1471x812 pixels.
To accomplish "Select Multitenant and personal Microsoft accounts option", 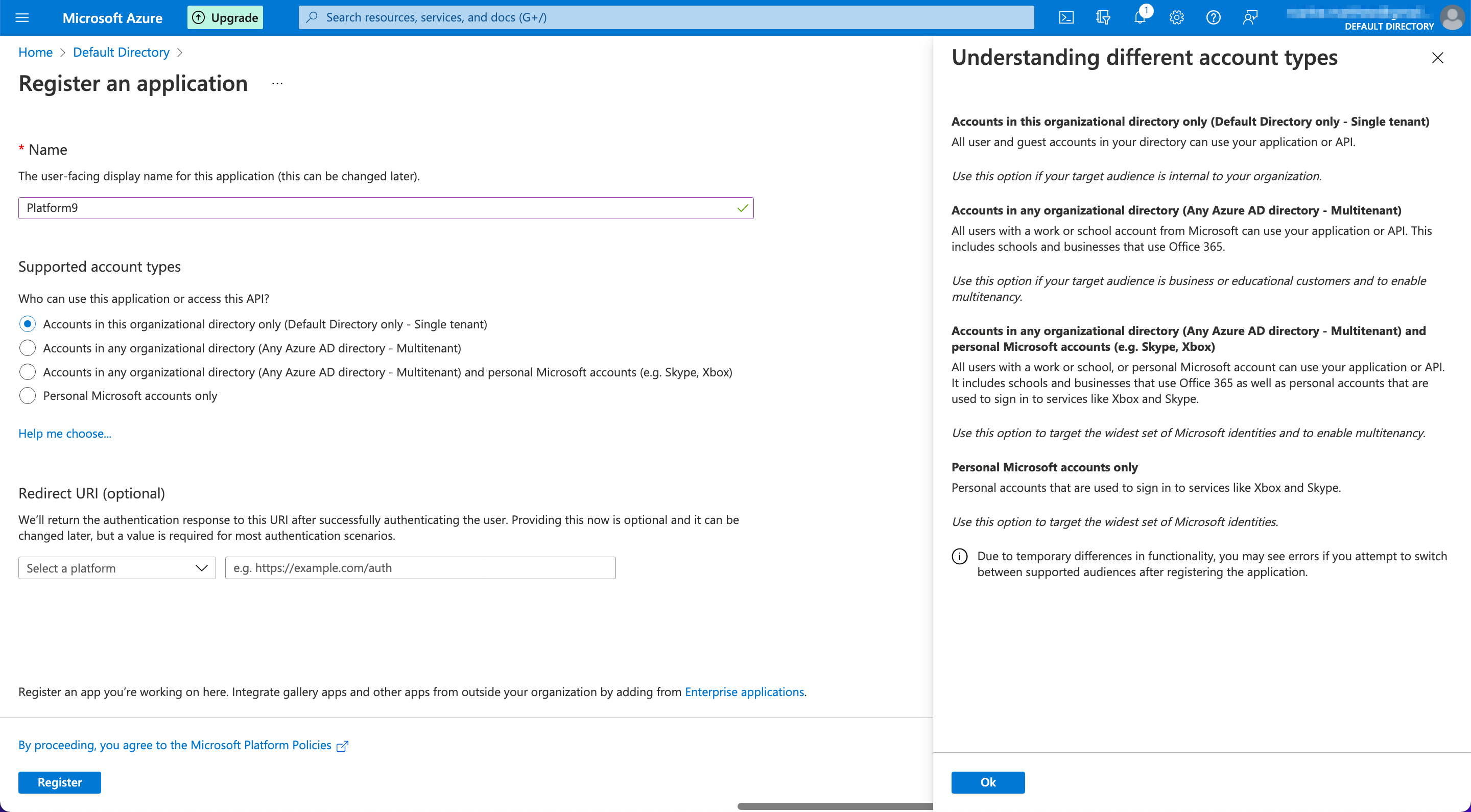I will tap(28, 372).
